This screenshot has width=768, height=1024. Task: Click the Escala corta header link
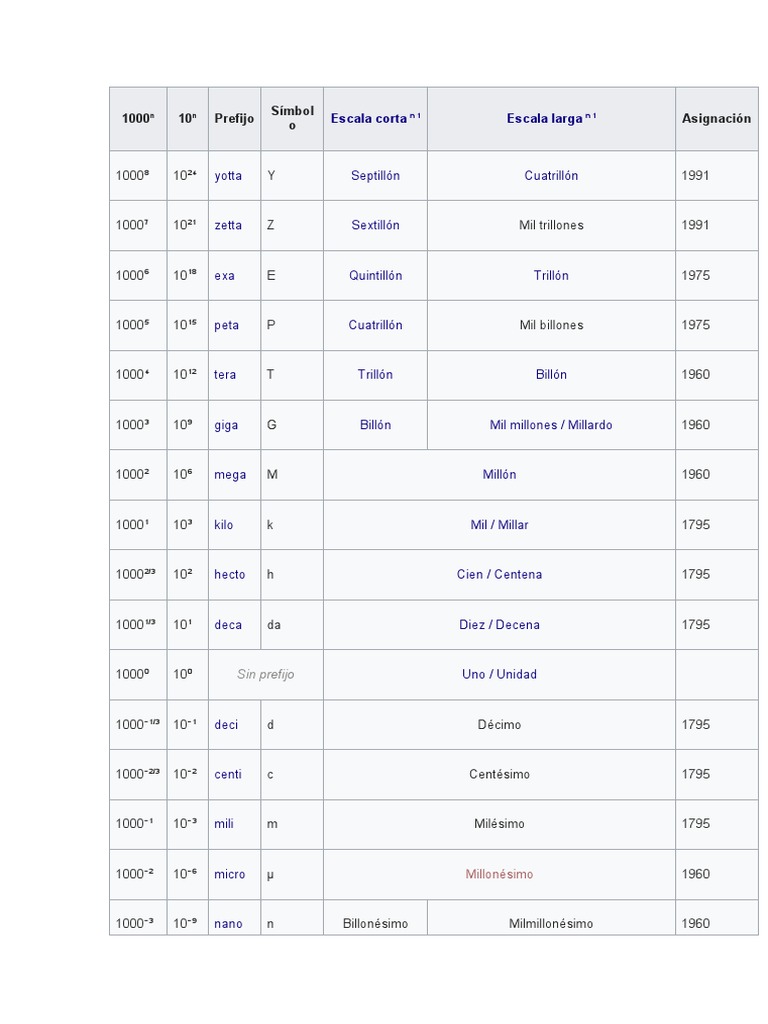pyautogui.click(x=369, y=118)
